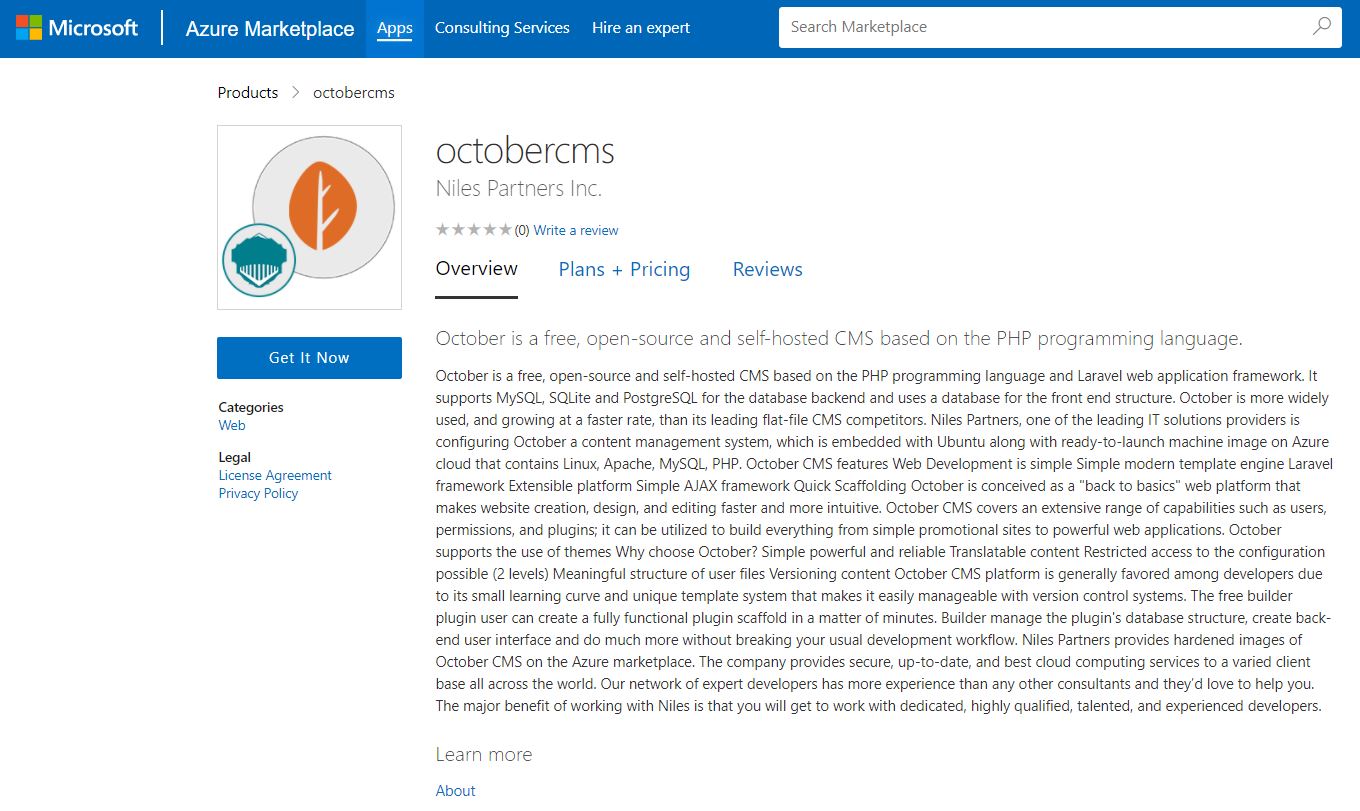Viewport: 1360px width, 811px height.
Task: Click the Microsoft logo
Action: pos(77,28)
